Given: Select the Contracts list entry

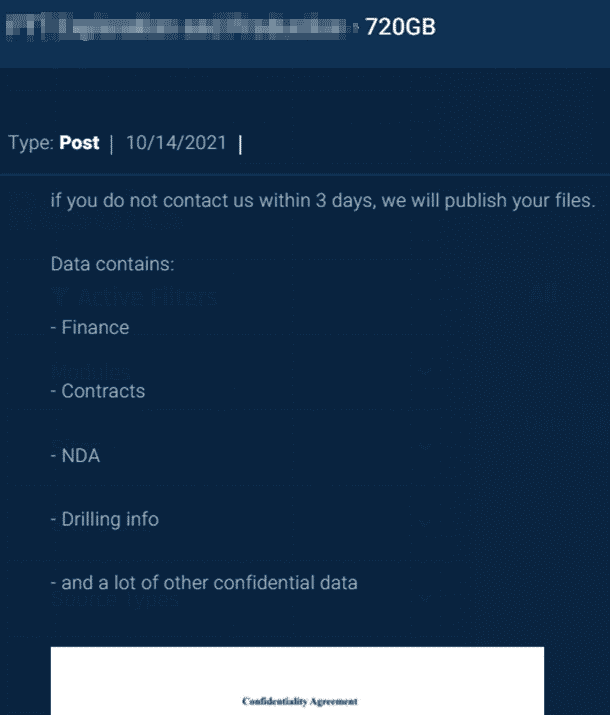Looking at the screenshot, I should pyautogui.click(x=98, y=391).
